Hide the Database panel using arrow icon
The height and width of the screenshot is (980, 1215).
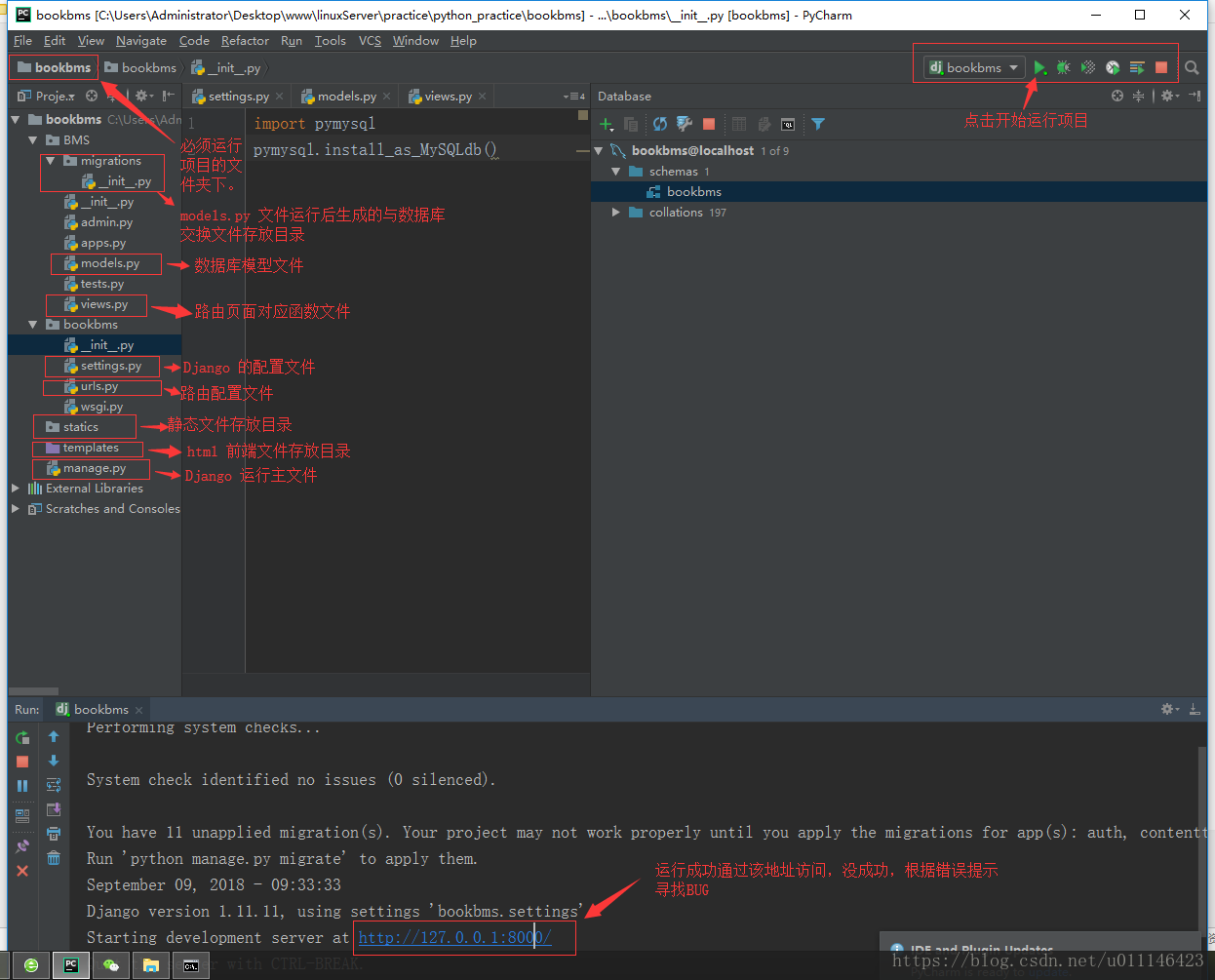coord(1195,96)
